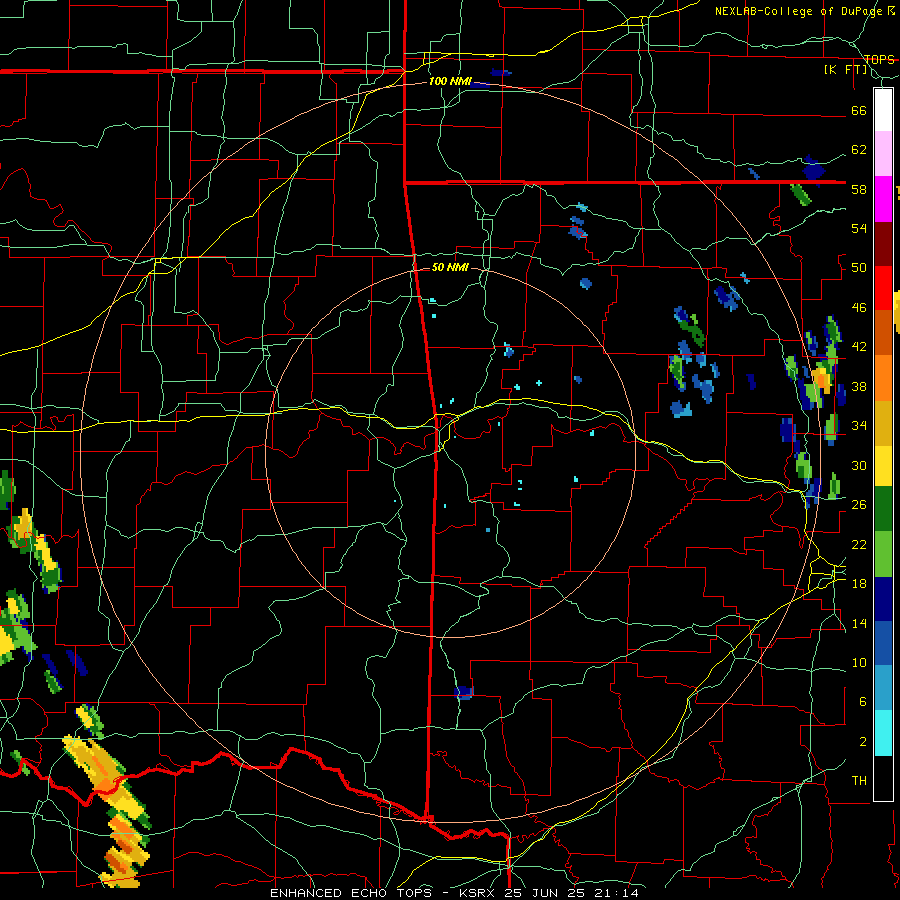Click the navy diamond echo in upper right
Viewport: 900px width, 900px height.
click(813, 168)
